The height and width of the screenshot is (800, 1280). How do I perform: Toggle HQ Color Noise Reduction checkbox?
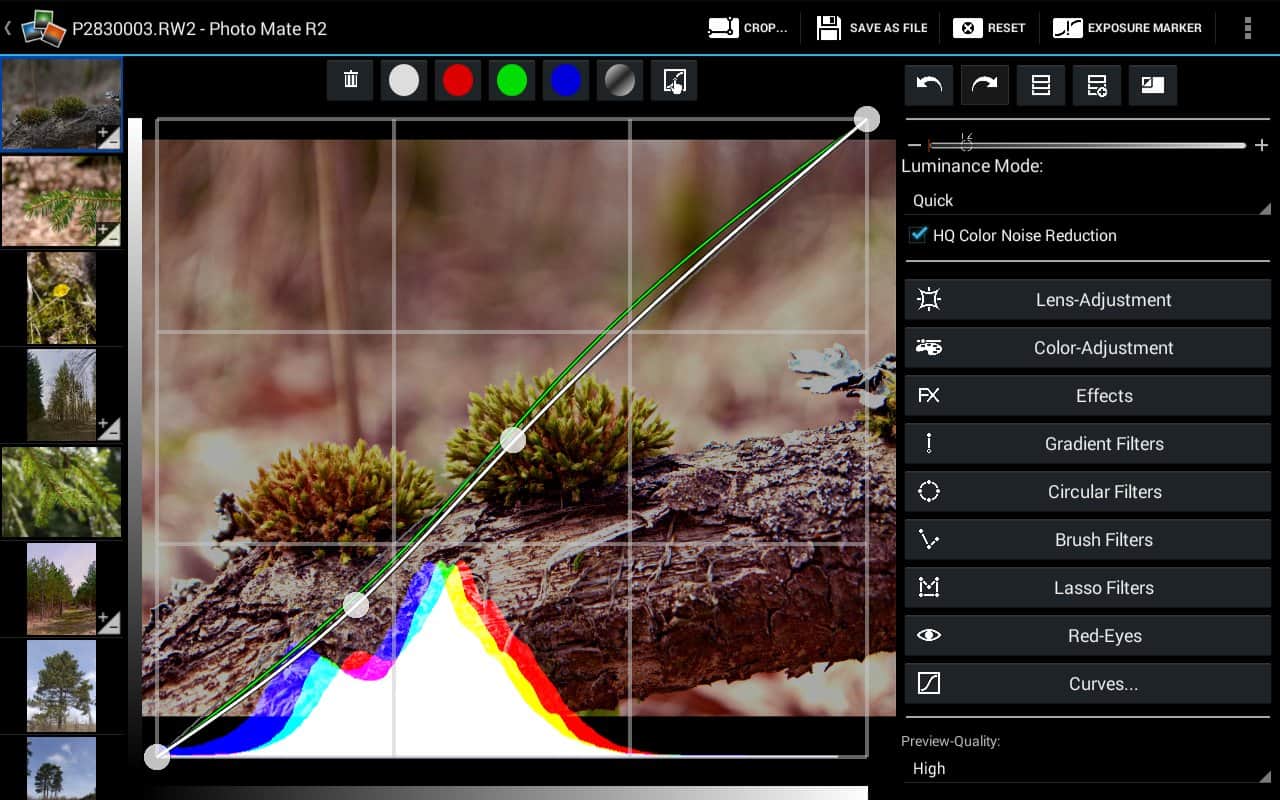[x=918, y=235]
